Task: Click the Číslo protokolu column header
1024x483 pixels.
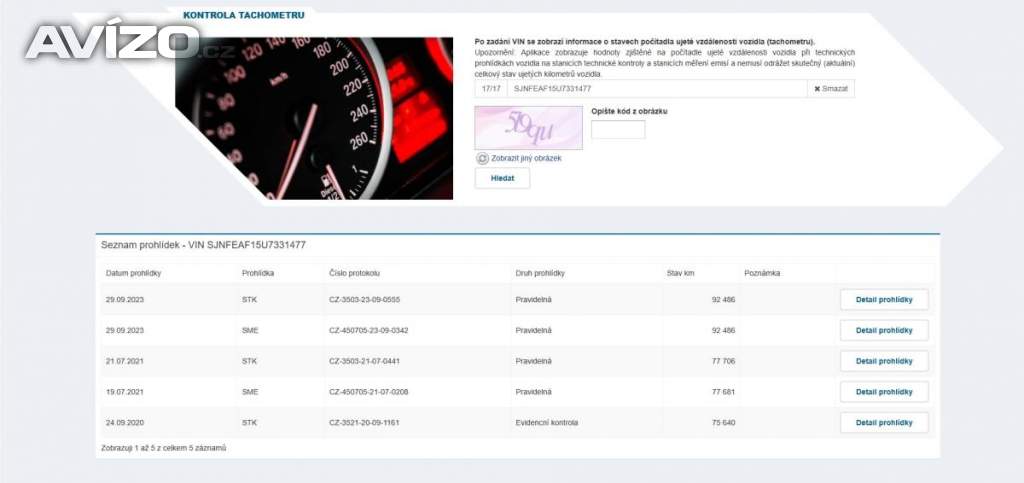Action: [354, 273]
